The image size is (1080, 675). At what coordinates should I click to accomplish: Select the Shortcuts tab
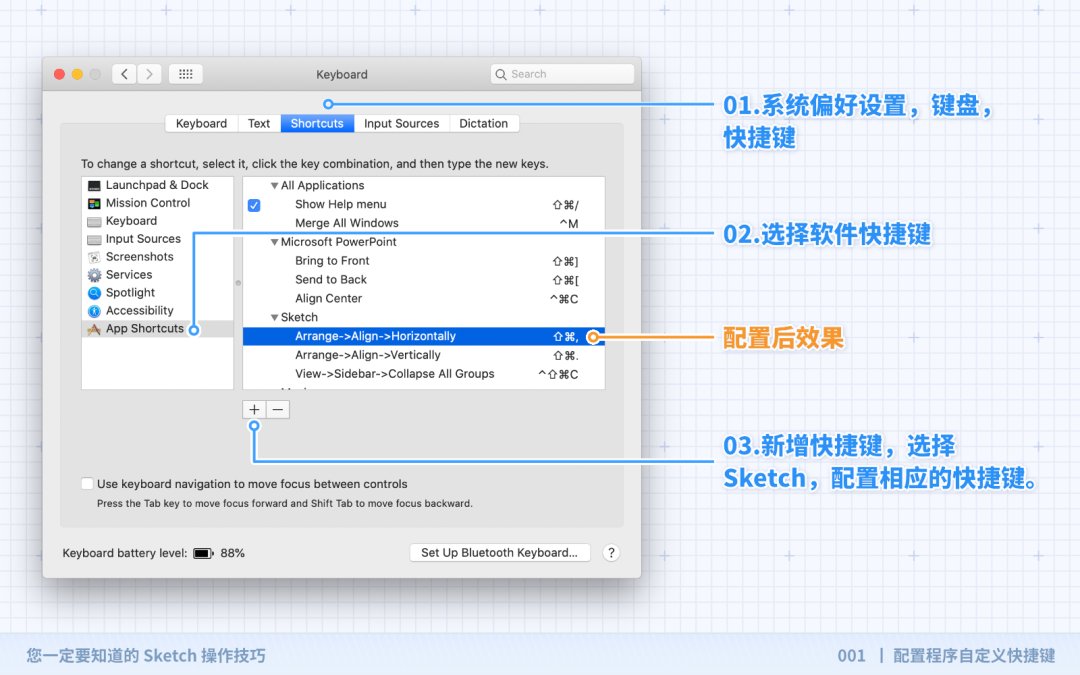pyautogui.click(x=317, y=123)
